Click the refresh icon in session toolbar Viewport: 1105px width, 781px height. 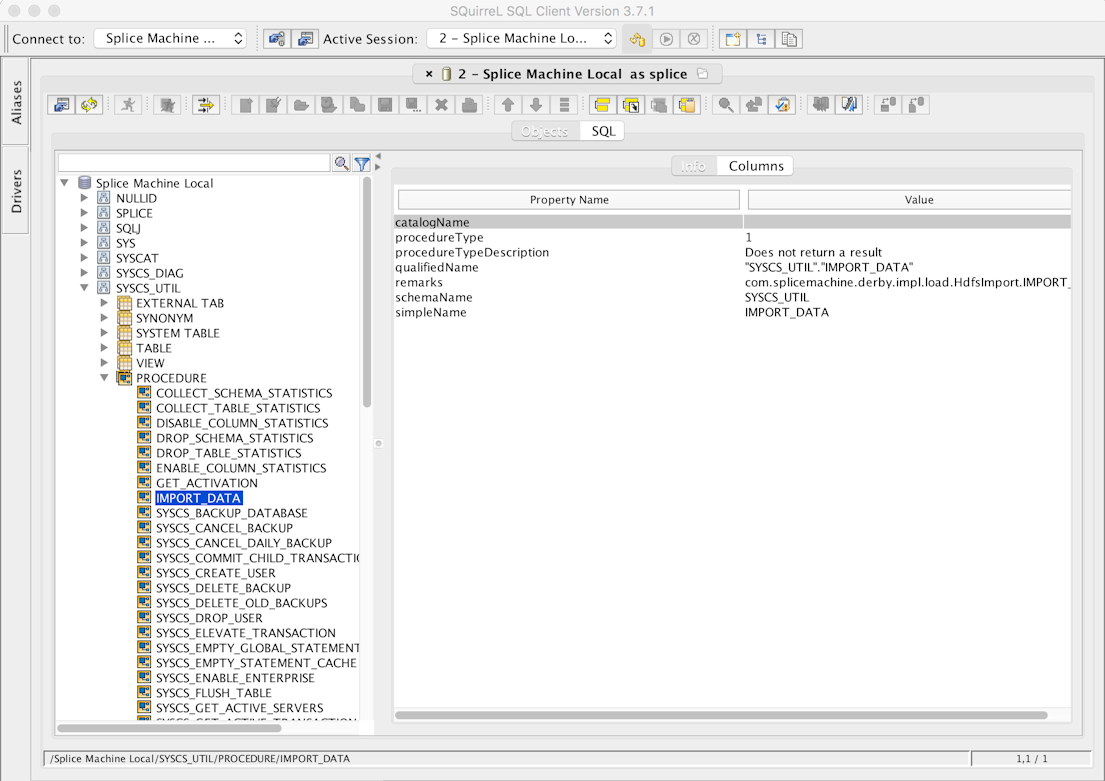coord(89,105)
